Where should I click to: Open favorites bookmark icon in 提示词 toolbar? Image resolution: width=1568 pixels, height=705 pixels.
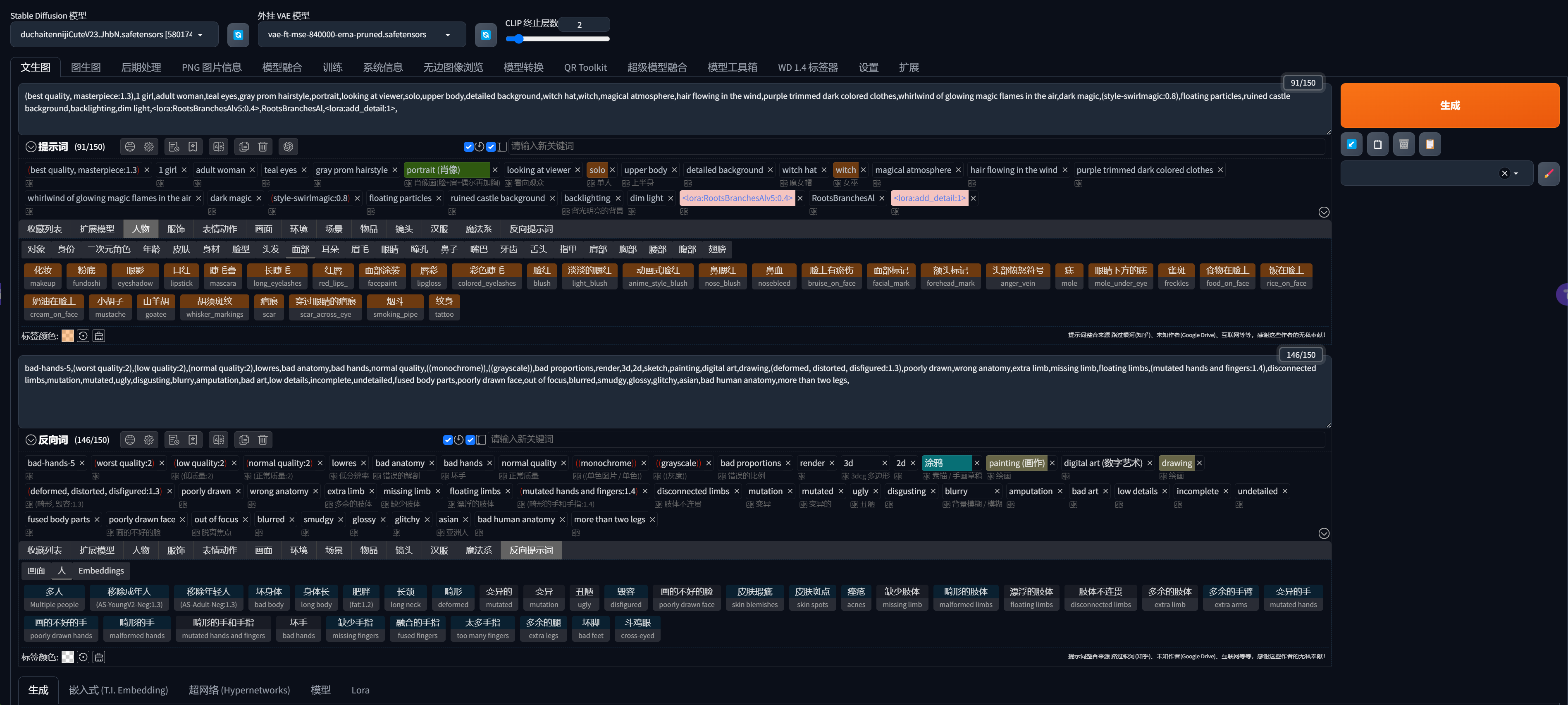[193, 147]
